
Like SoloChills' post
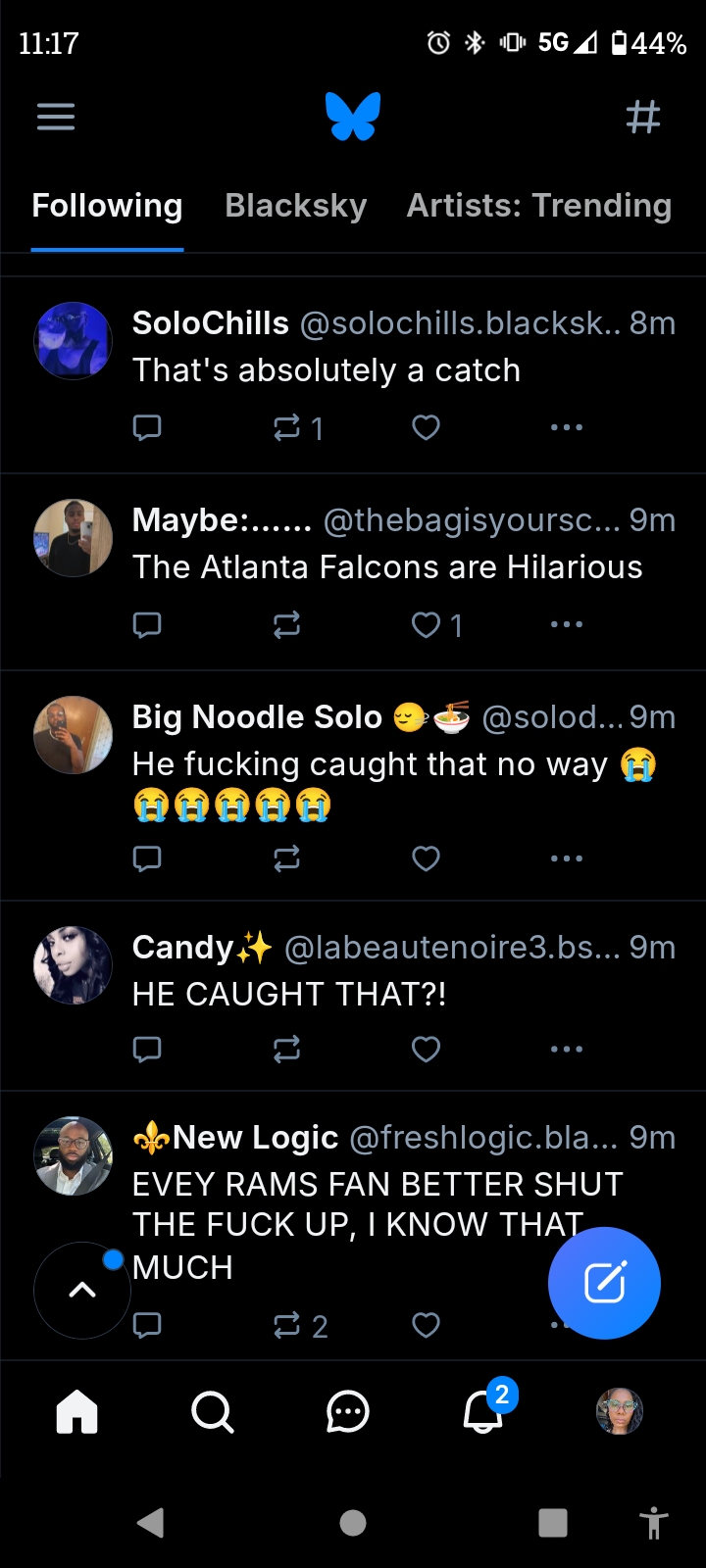426,427
